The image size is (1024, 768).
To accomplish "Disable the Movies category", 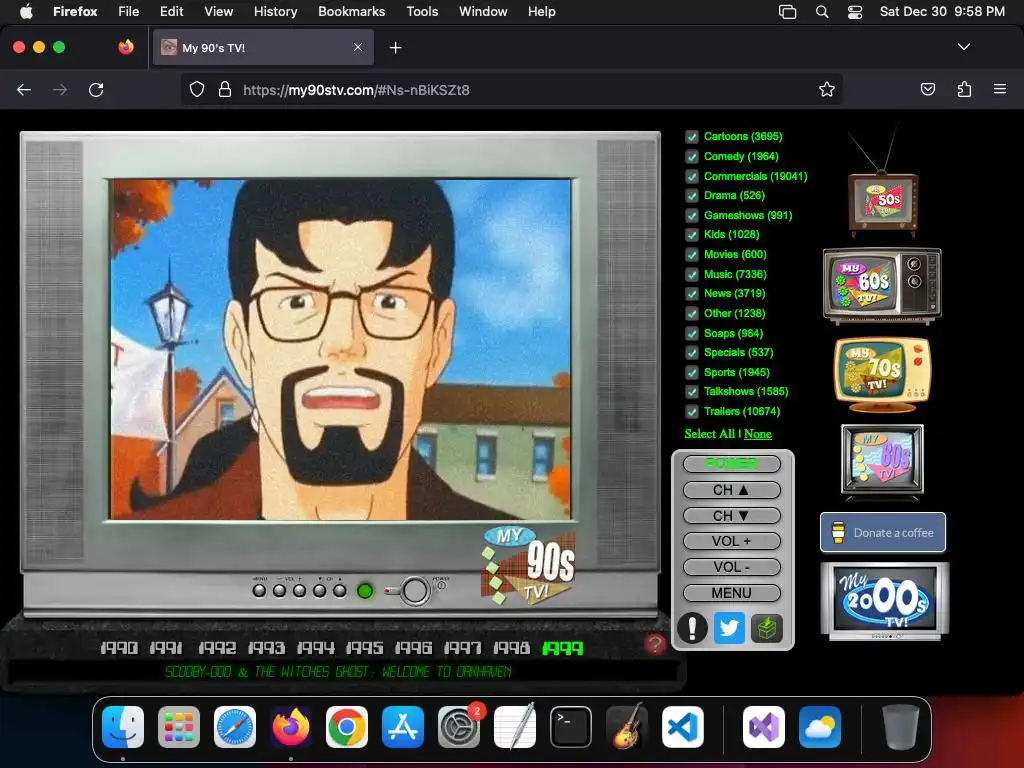I will [692, 255].
